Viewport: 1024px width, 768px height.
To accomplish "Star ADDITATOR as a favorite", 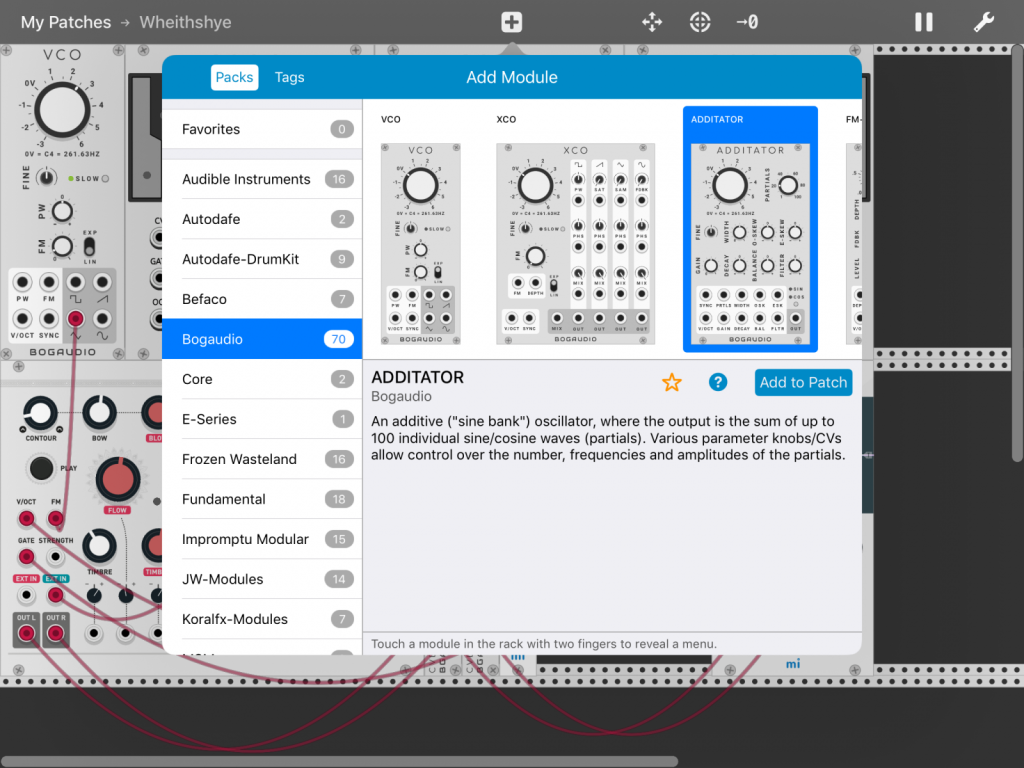I will click(x=672, y=382).
